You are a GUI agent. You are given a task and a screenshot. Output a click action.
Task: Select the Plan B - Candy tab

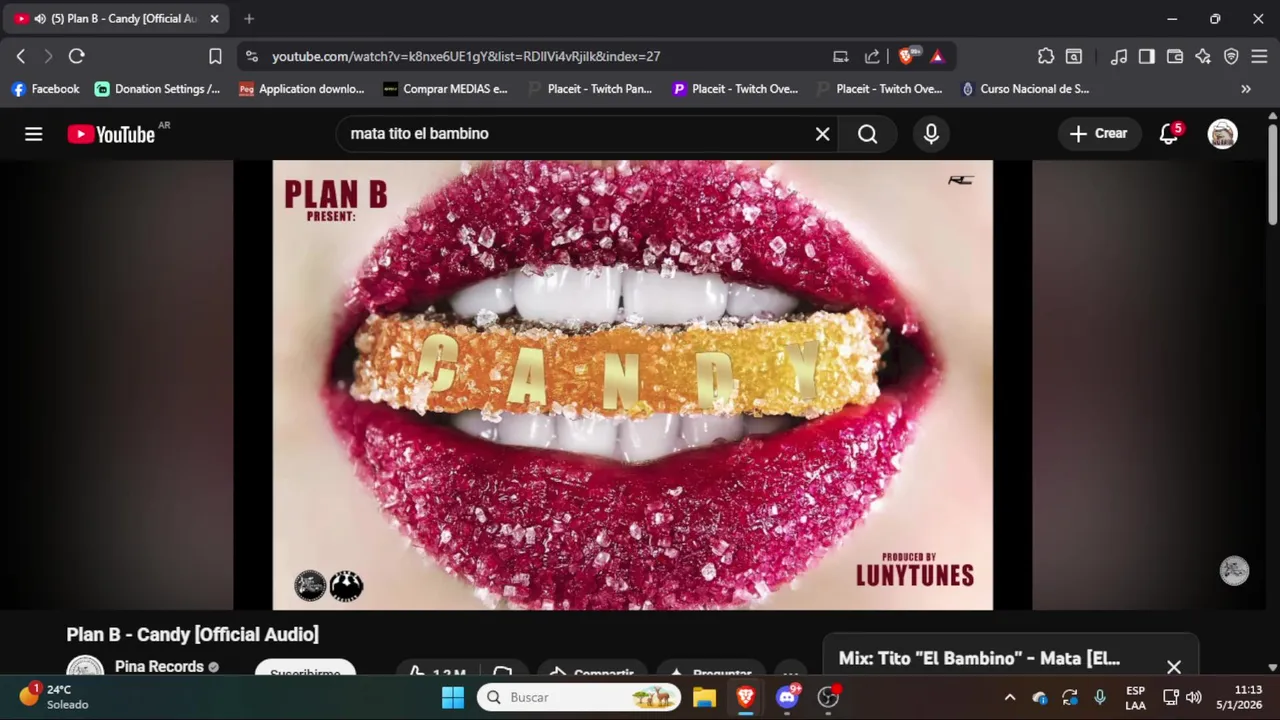116,19
